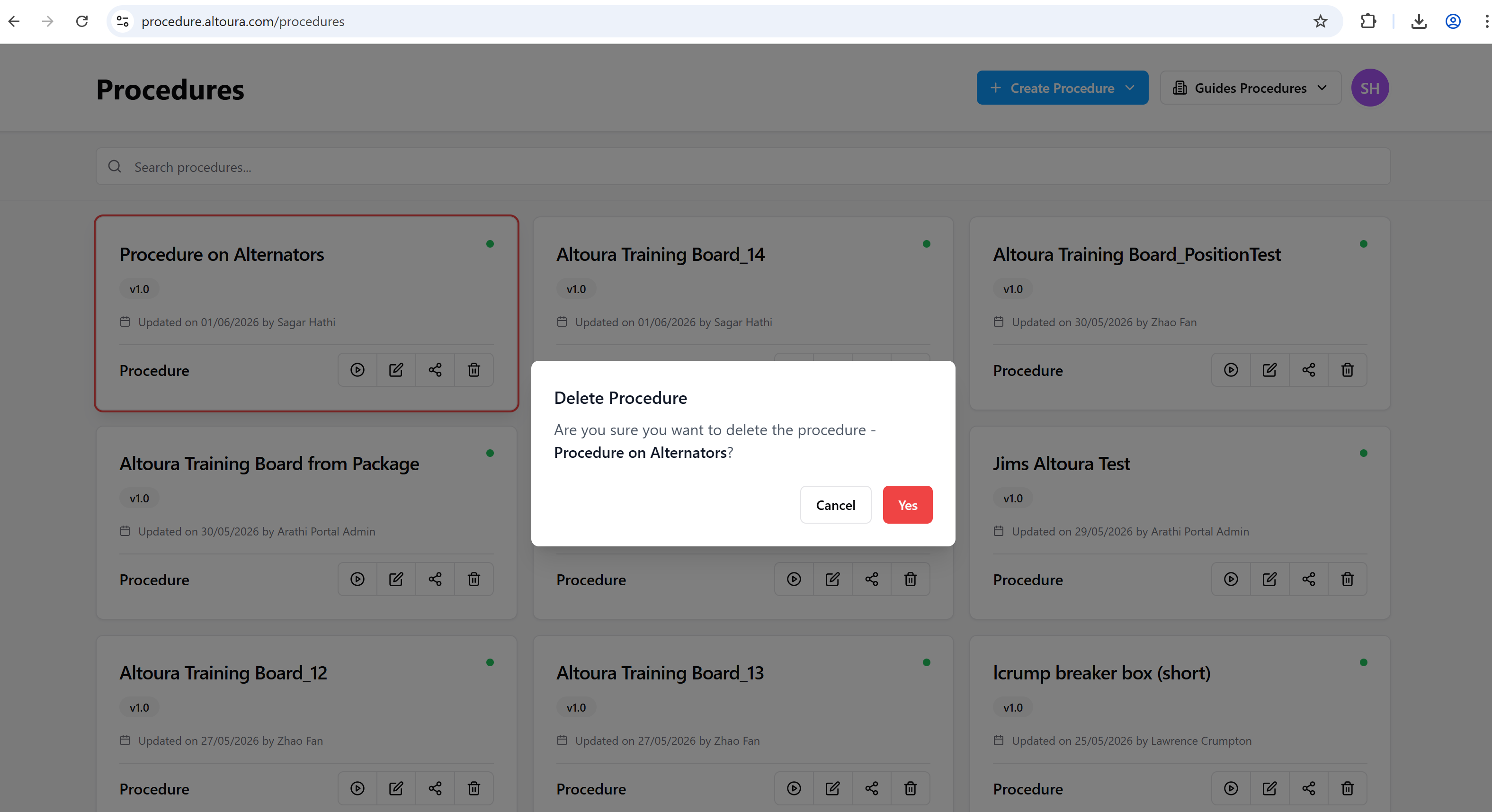Viewport: 1492px width, 812px height.
Task: Play Altoura Training Board_PositionTest procedure
Action: pos(1231,370)
